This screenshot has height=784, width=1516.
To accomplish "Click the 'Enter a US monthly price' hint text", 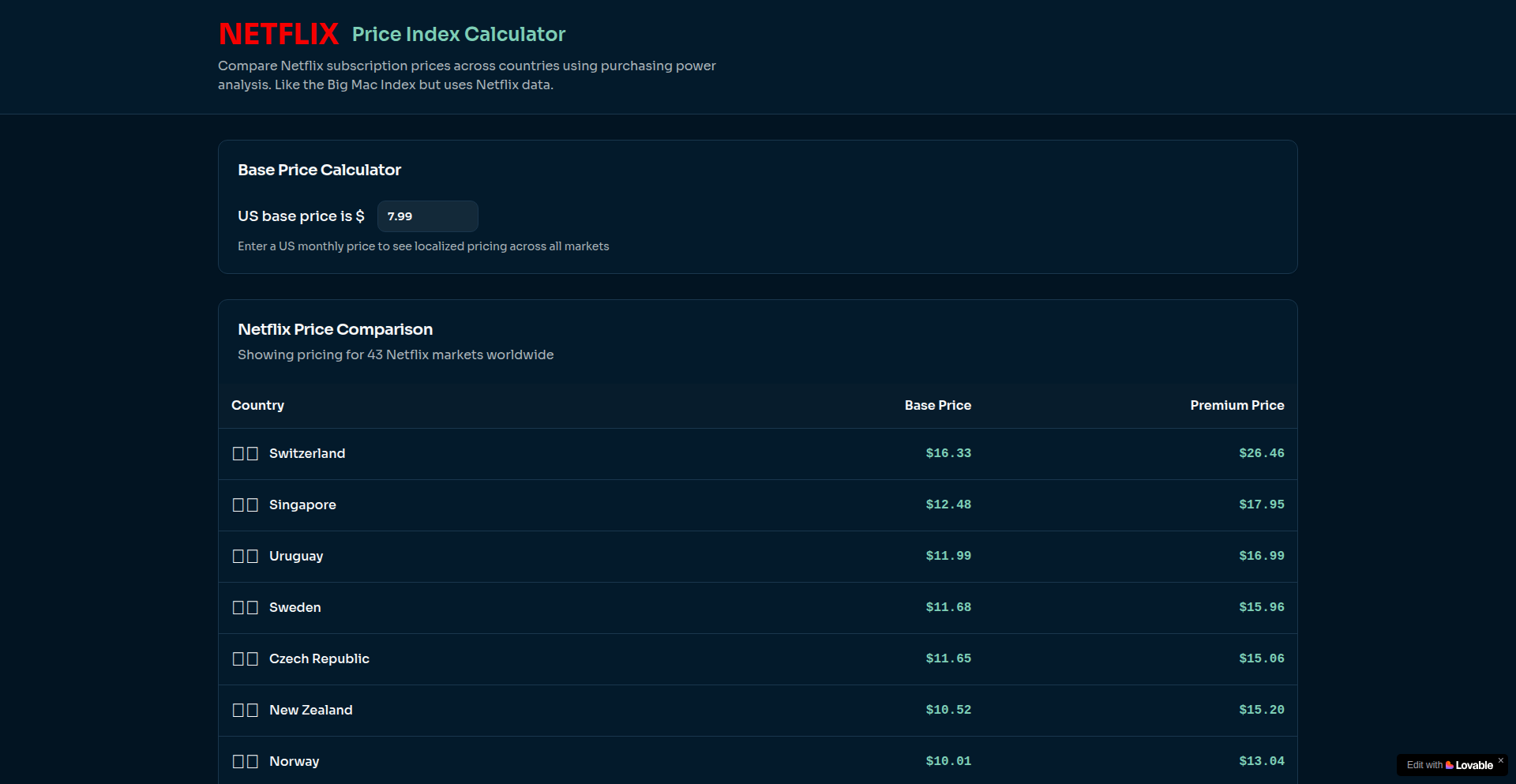I will click(423, 246).
